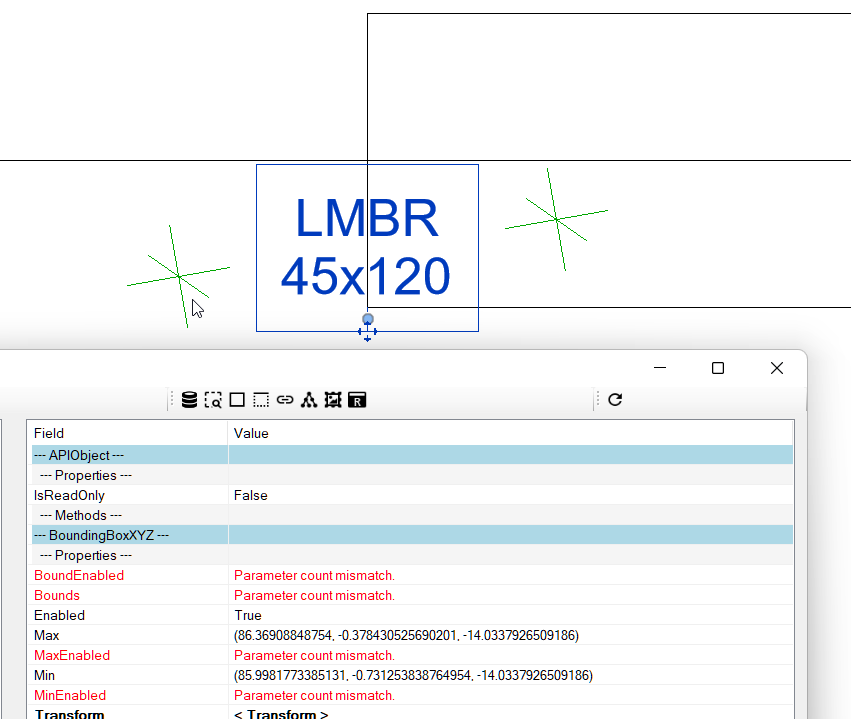Refresh the property list

[x=614, y=399]
